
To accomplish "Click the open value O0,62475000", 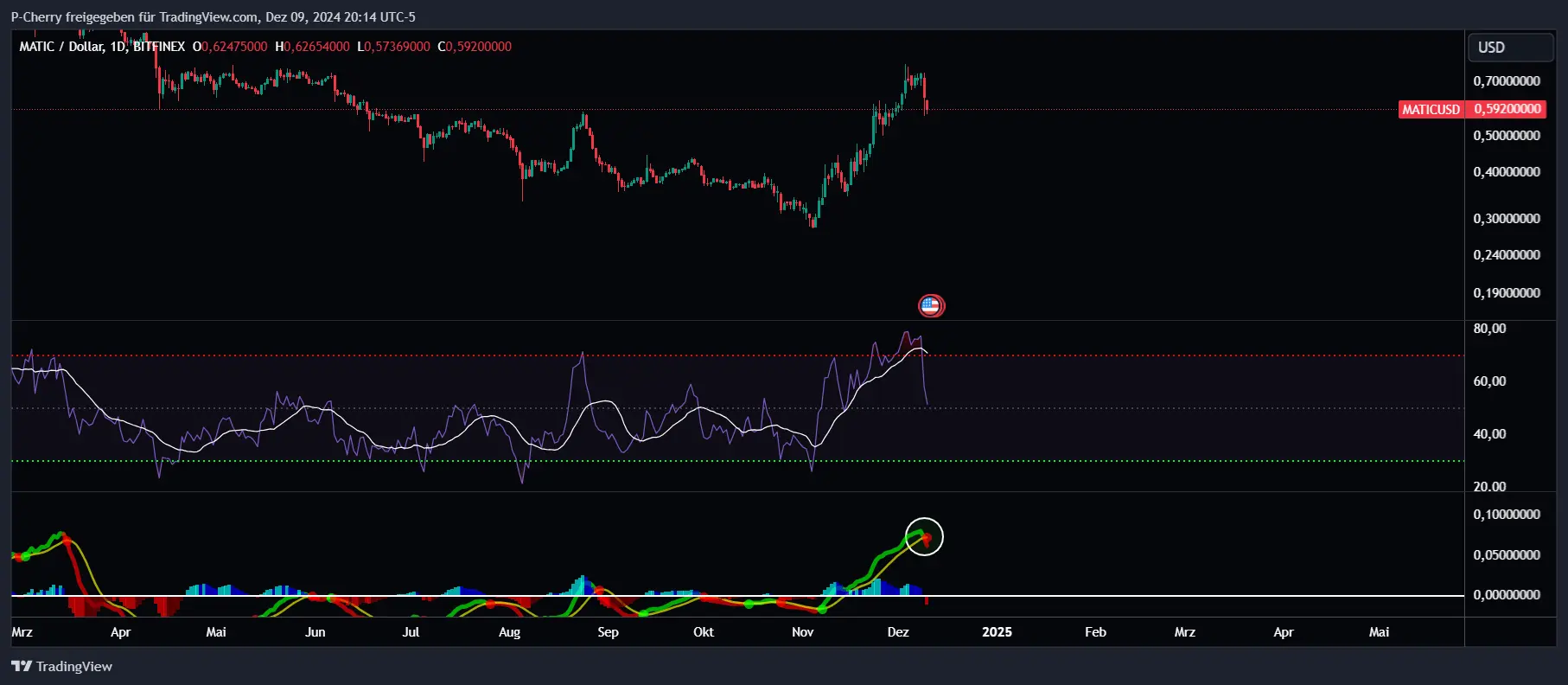I will pyautogui.click(x=230, y=47).
